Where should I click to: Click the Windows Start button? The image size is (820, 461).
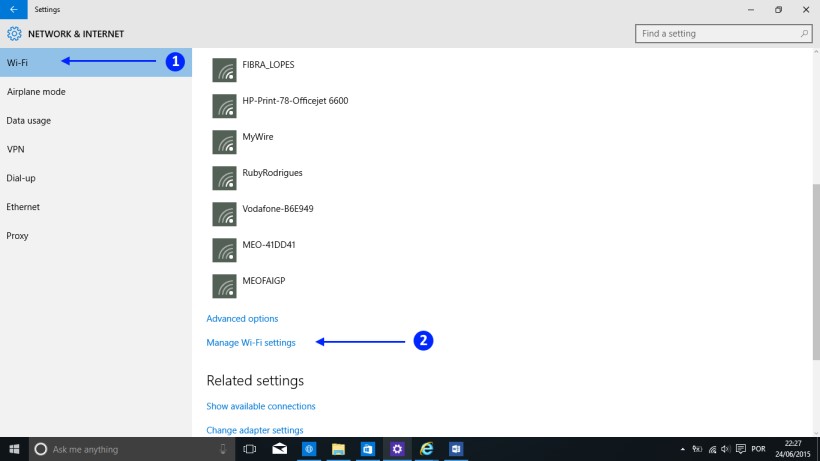point(14,449)
